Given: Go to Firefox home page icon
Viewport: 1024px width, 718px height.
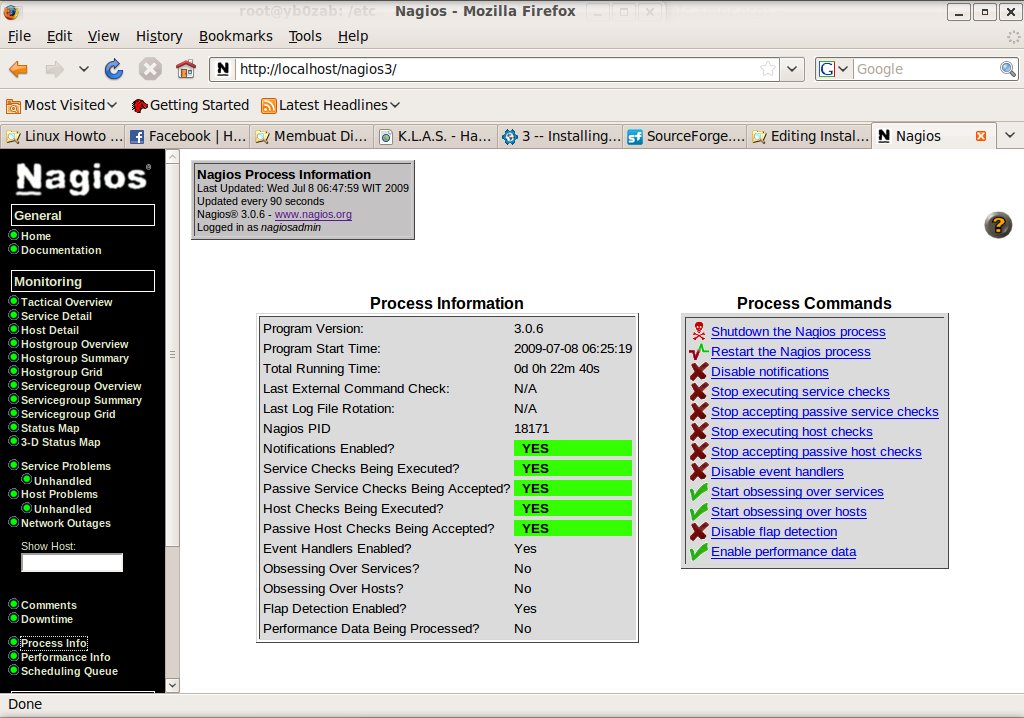Looking at the screenshot, I should tap(185, 69).
